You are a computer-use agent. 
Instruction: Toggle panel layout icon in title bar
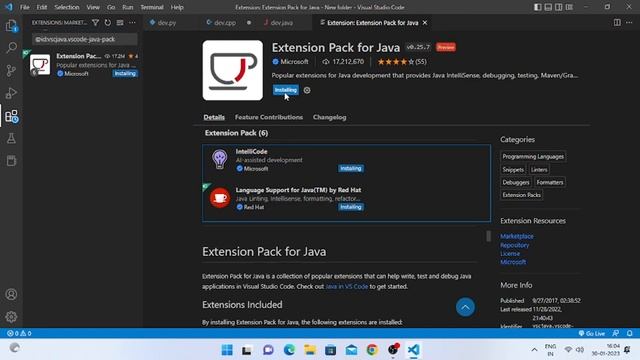coord(548,7)
